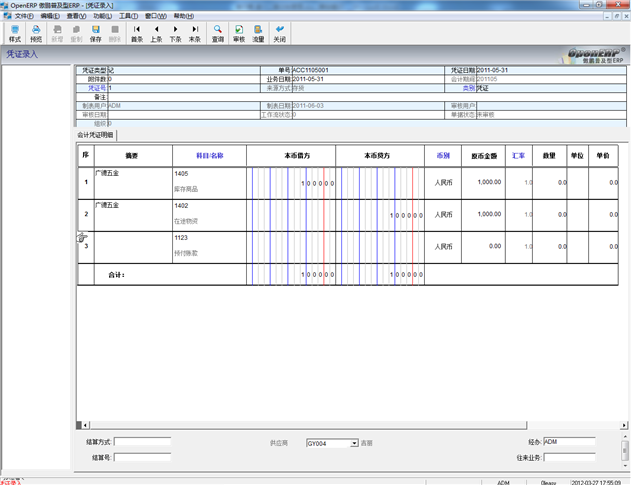Open the 文件 menu
The width and height of the screenshot is (631, 485).
[x=22, y=16]
